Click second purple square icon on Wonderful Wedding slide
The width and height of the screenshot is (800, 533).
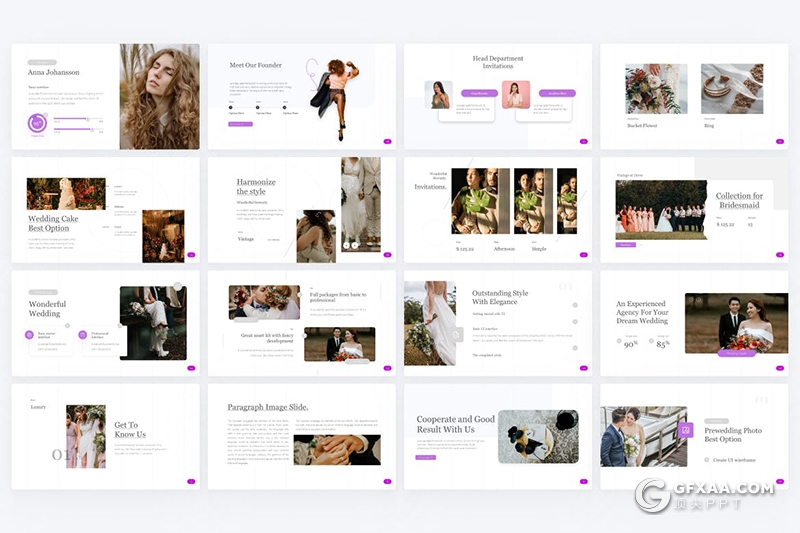[84, 335]
